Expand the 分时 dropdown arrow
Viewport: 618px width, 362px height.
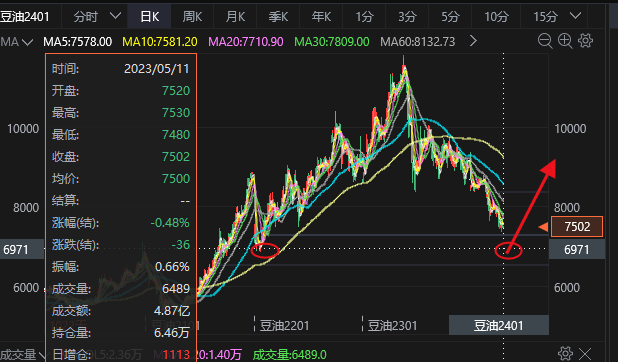point(115,16)
